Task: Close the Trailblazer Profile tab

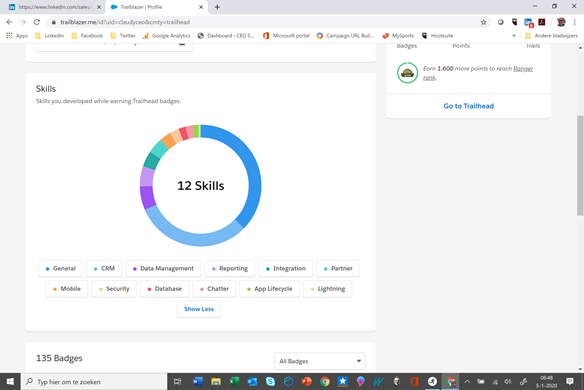Action: (x=201, y=7)
